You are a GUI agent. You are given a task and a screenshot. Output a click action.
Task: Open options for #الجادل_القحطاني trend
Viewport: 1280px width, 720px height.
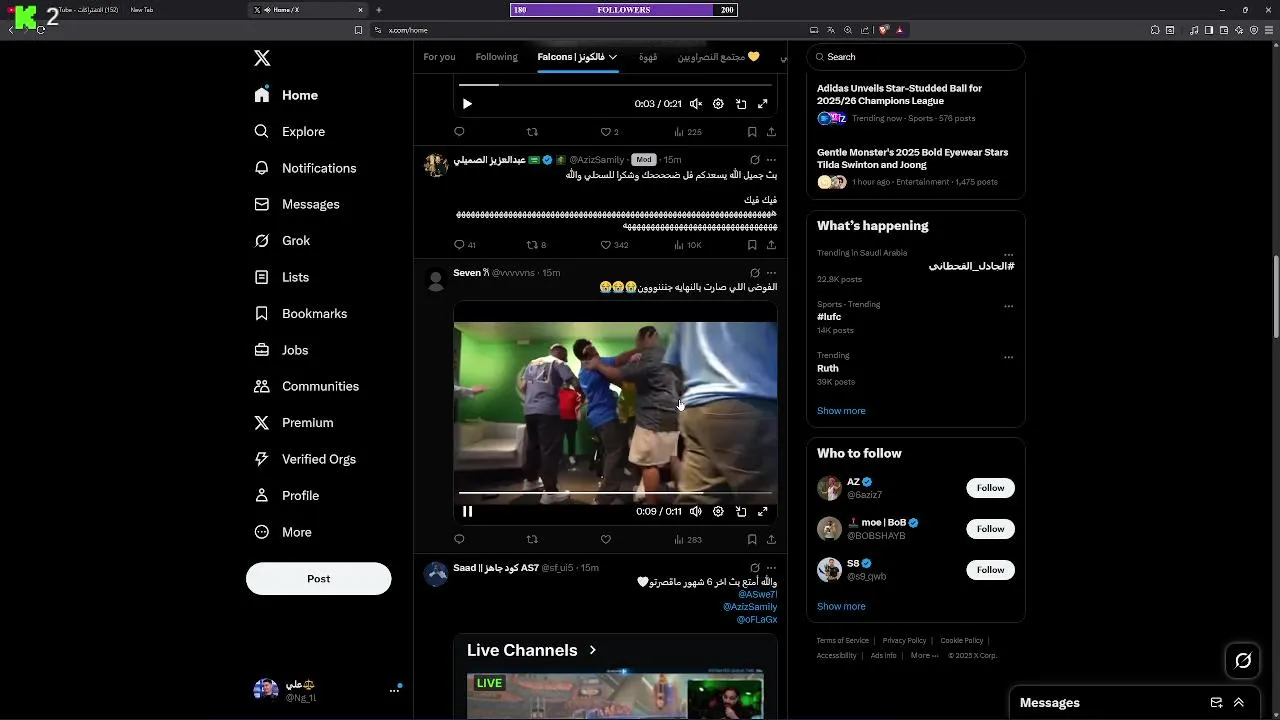1008,255
